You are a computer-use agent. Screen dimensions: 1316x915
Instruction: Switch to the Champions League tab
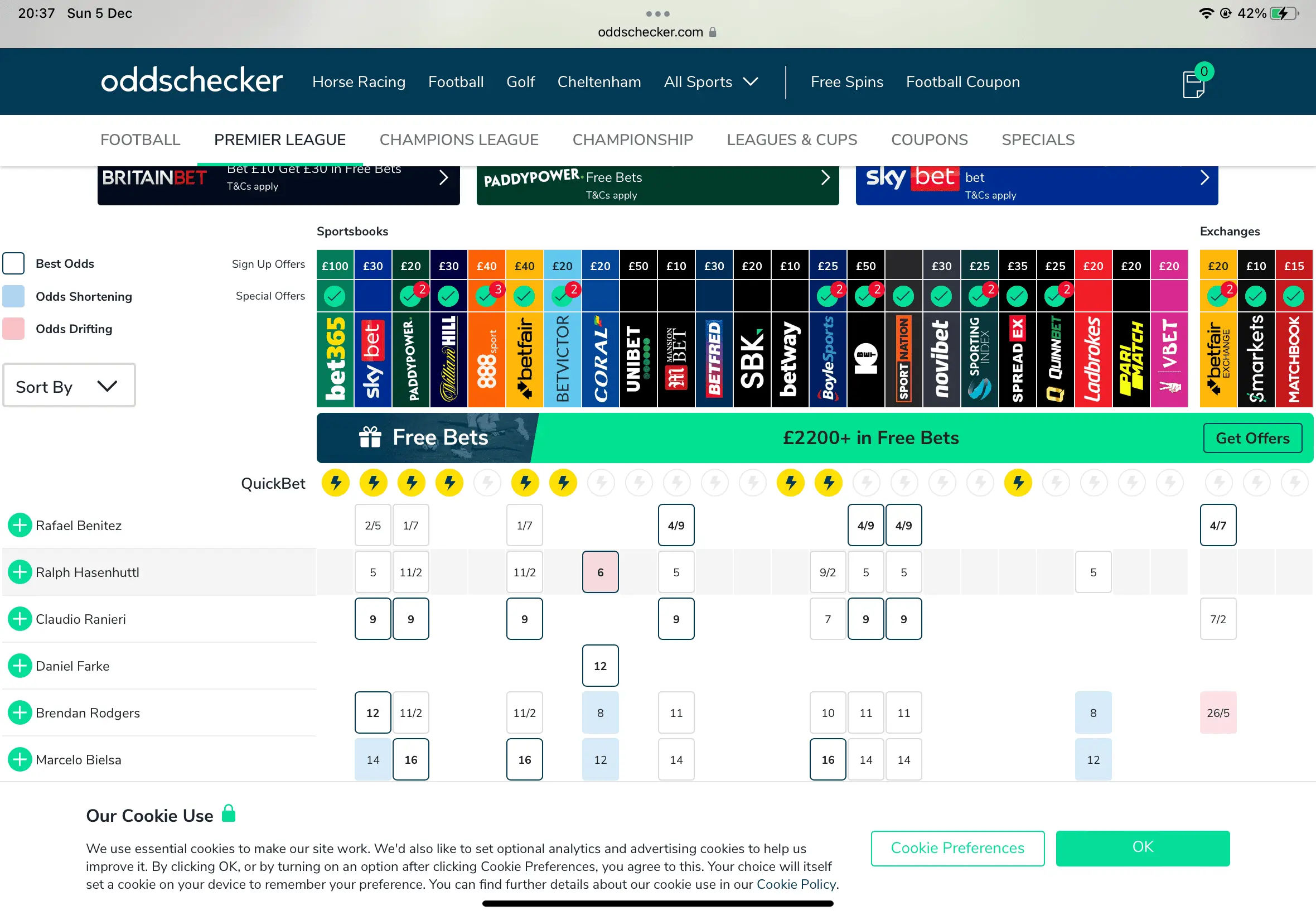459,140
